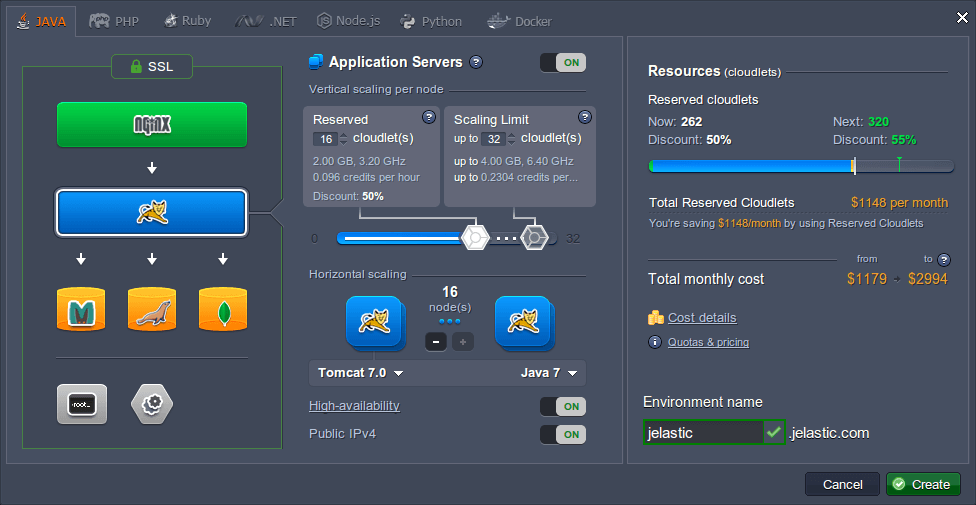Switch to the PHP tab
Screen dimensions: 976x505
tap(114, 21)
